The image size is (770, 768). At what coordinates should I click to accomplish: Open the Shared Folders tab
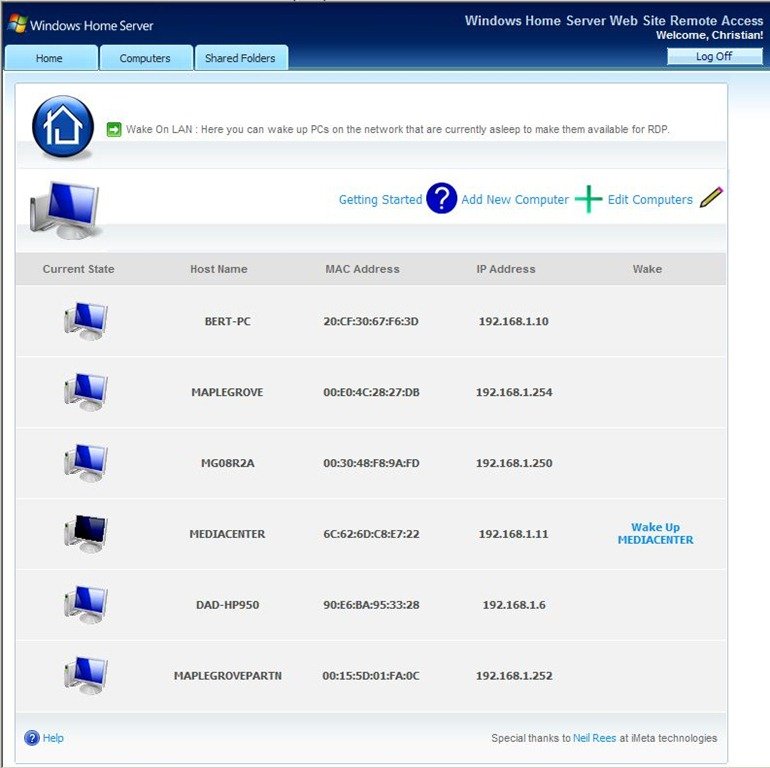[x=241, y=58]
